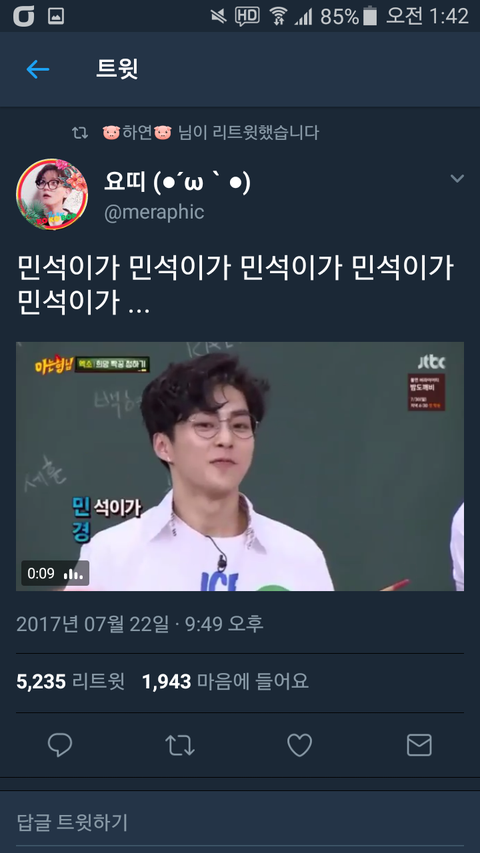Tap the reply speech bubble icon
The width and height of the screenshot is (480, 853).
pyautogui.click(x=60, y=745)
